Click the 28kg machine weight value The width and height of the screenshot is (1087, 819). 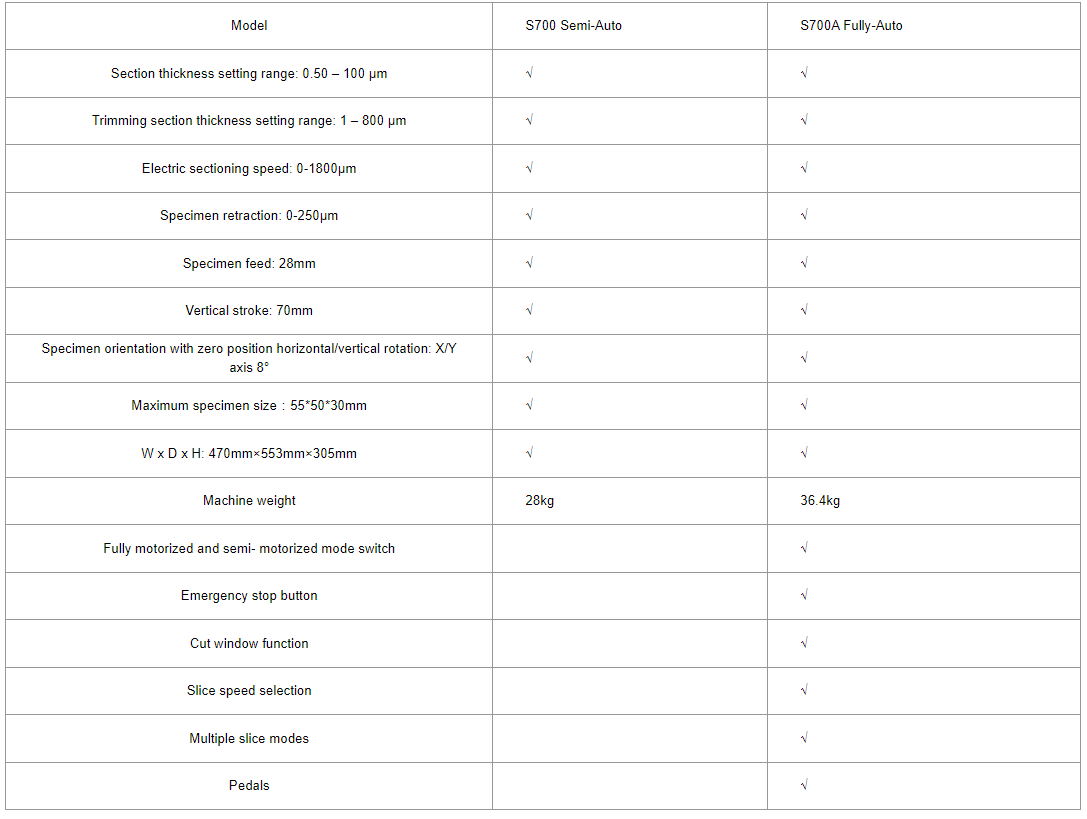[x=540, y=500]
